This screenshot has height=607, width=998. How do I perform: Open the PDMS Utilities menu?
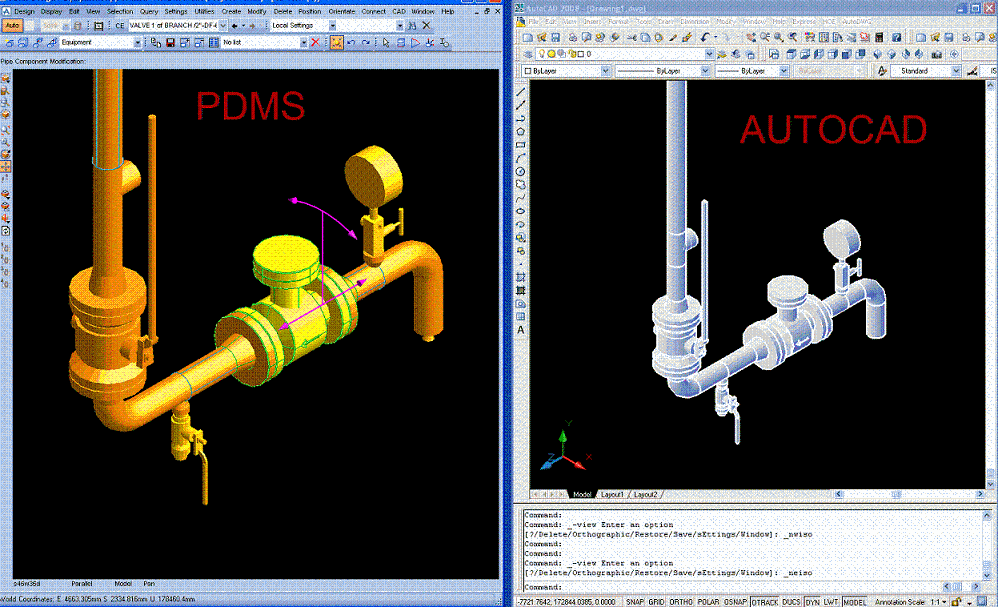click(204, 11)
